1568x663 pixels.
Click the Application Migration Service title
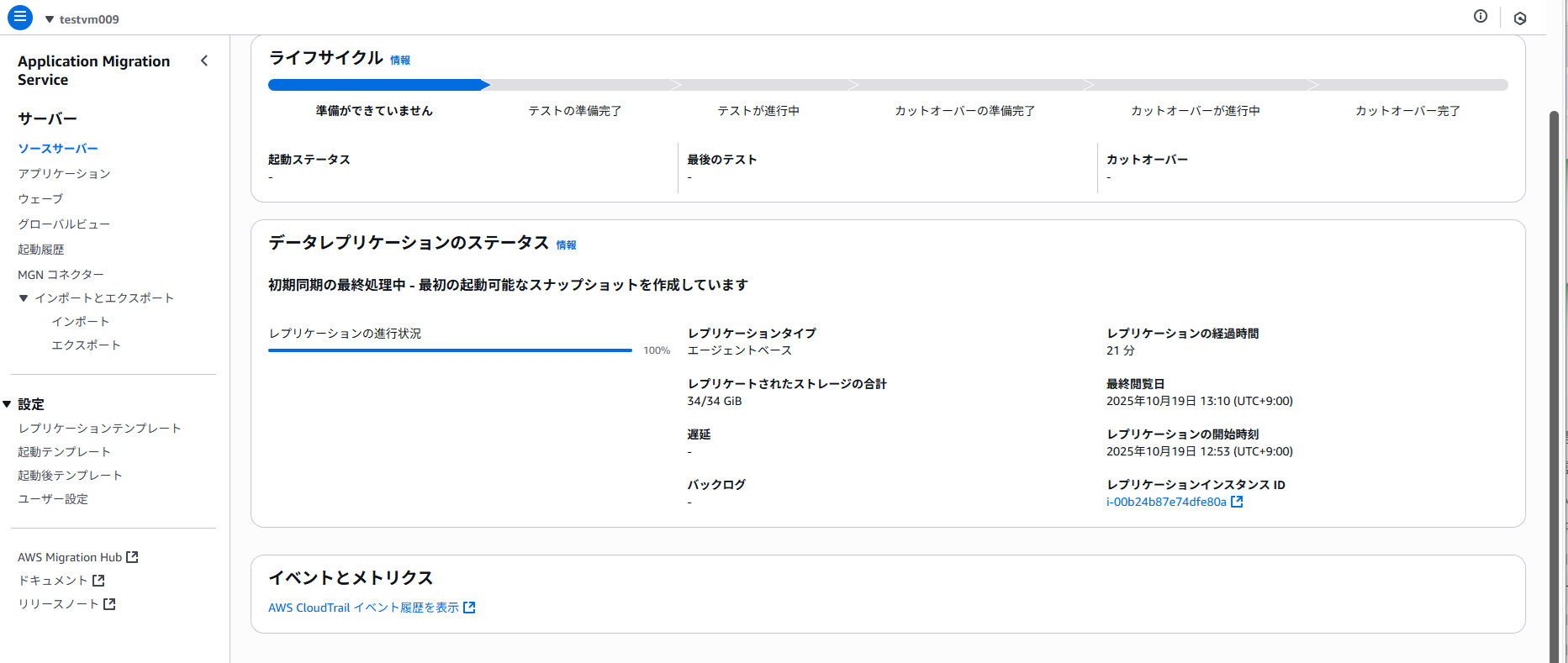[x=93, y=71]
